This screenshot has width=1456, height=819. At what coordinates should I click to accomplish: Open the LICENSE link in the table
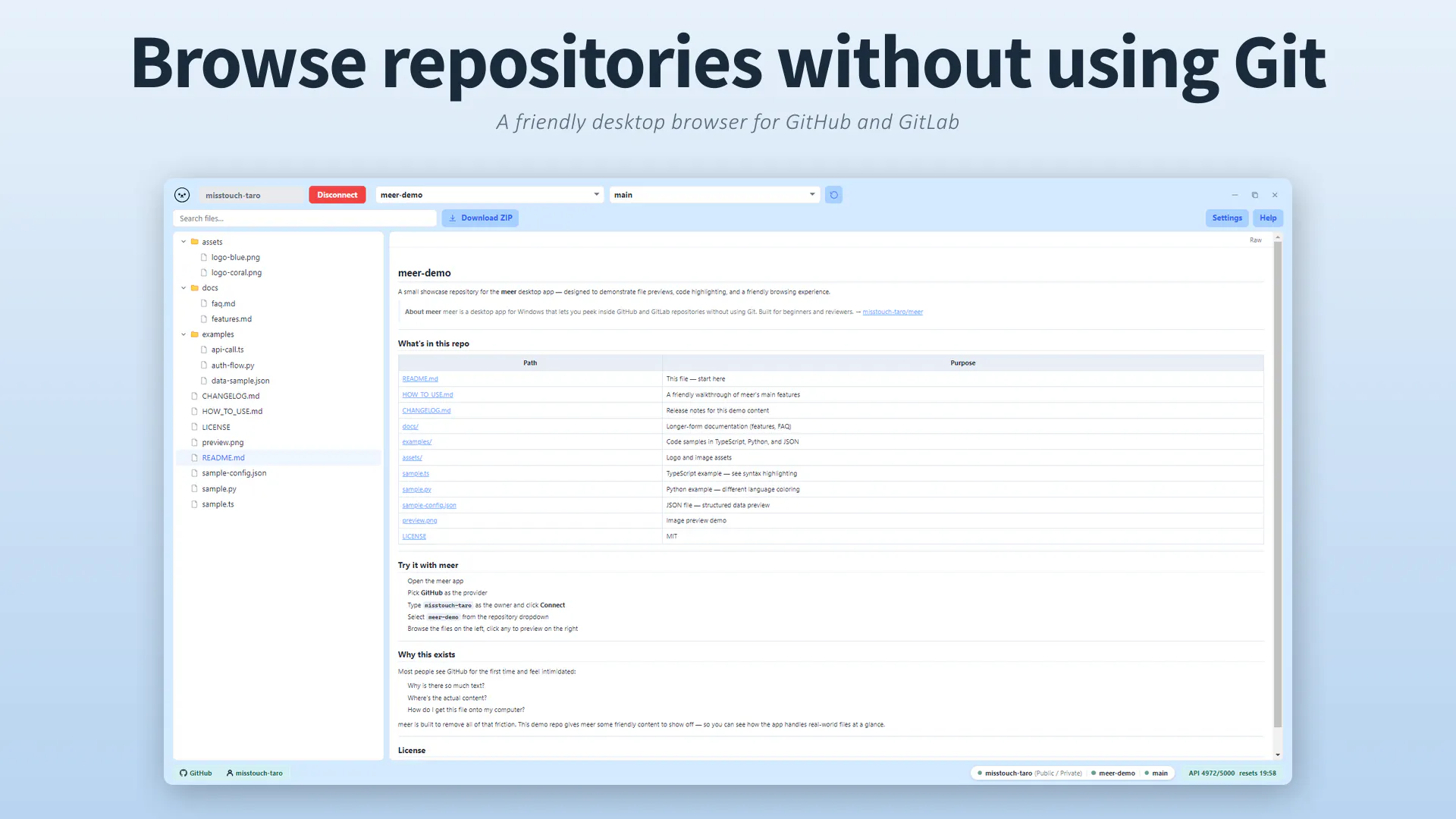[414, 537]
